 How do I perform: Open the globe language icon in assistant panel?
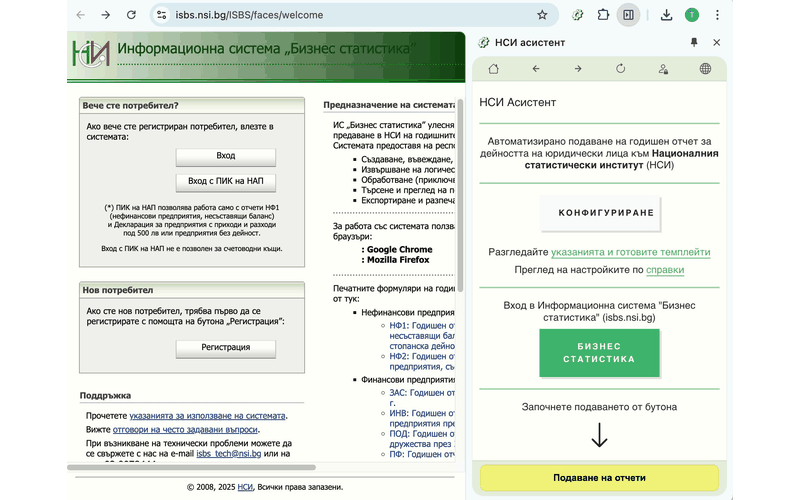(705, 68)
